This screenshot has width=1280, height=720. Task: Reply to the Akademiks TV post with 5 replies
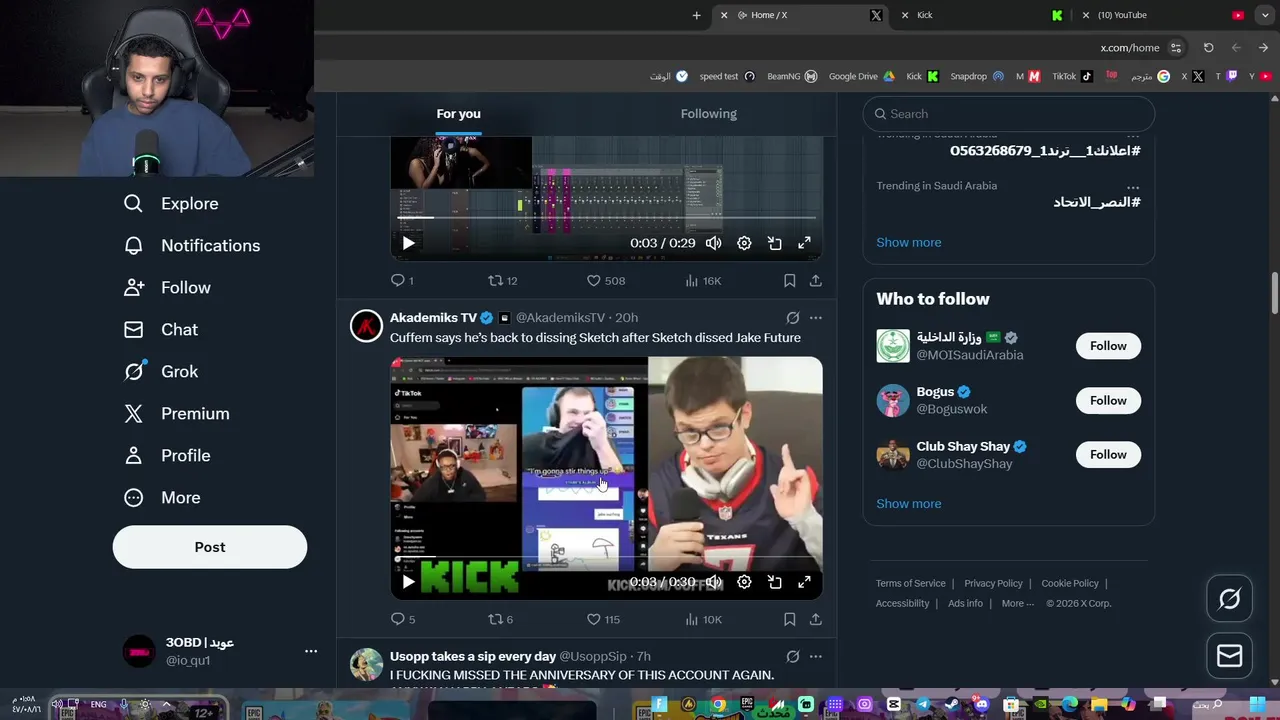[x=403, y=619]
